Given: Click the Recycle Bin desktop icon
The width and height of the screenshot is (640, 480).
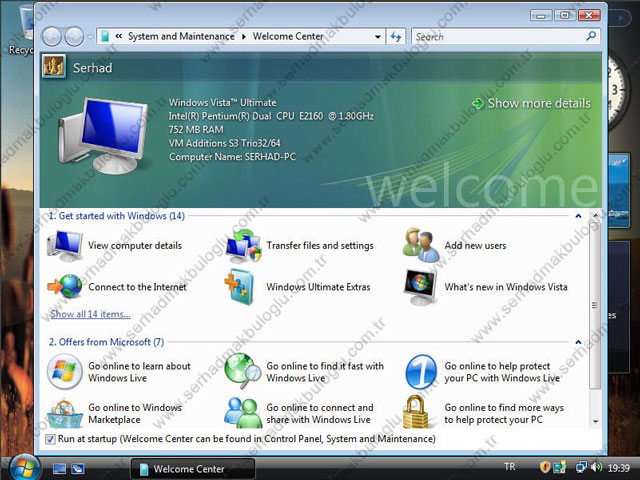Looking at the screenshot, I should tap(20, 29).
